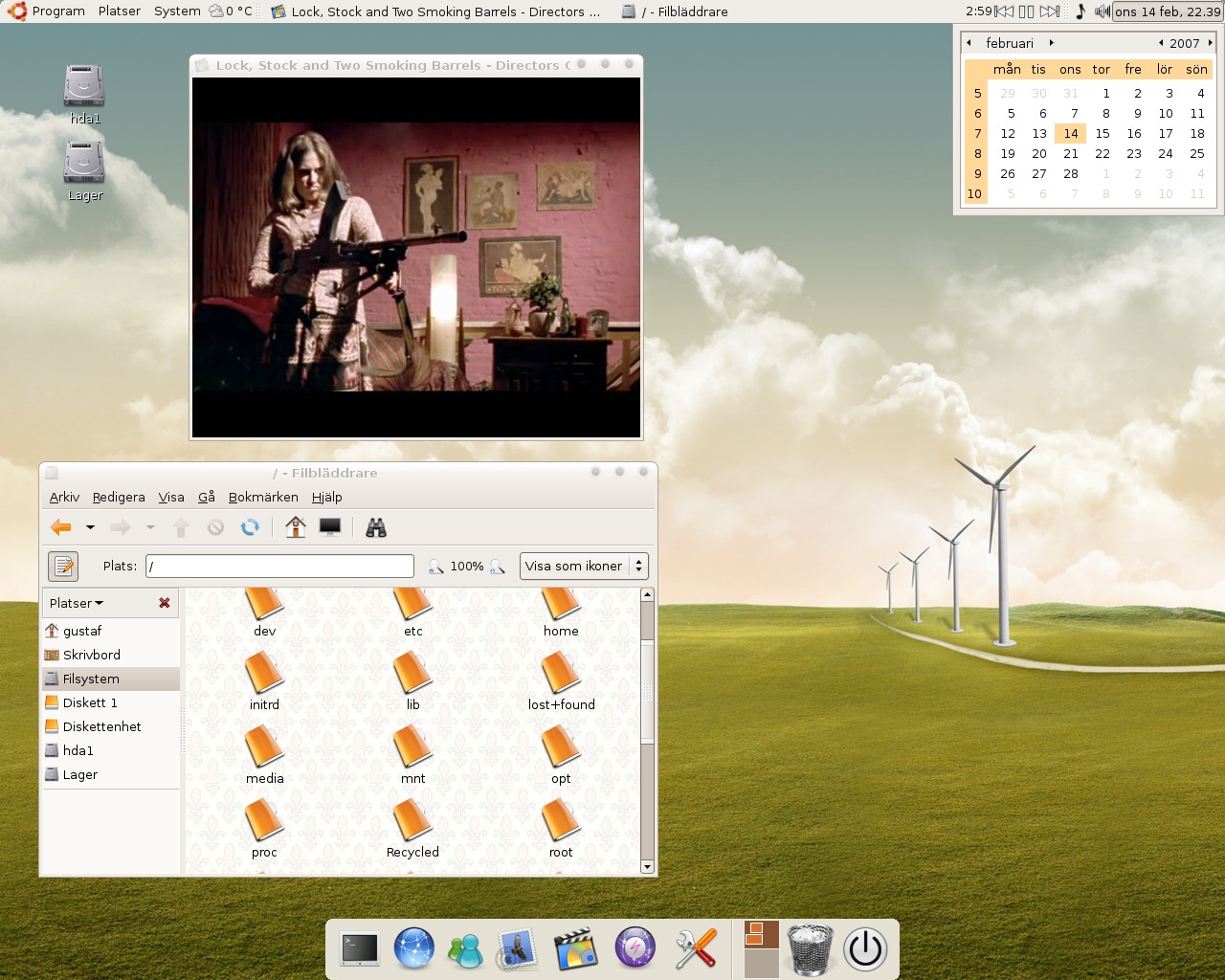The height and width of the screenshot is (980, 1225).
Task: Toggle the text-based location bar button
Action: pos(63,567)
